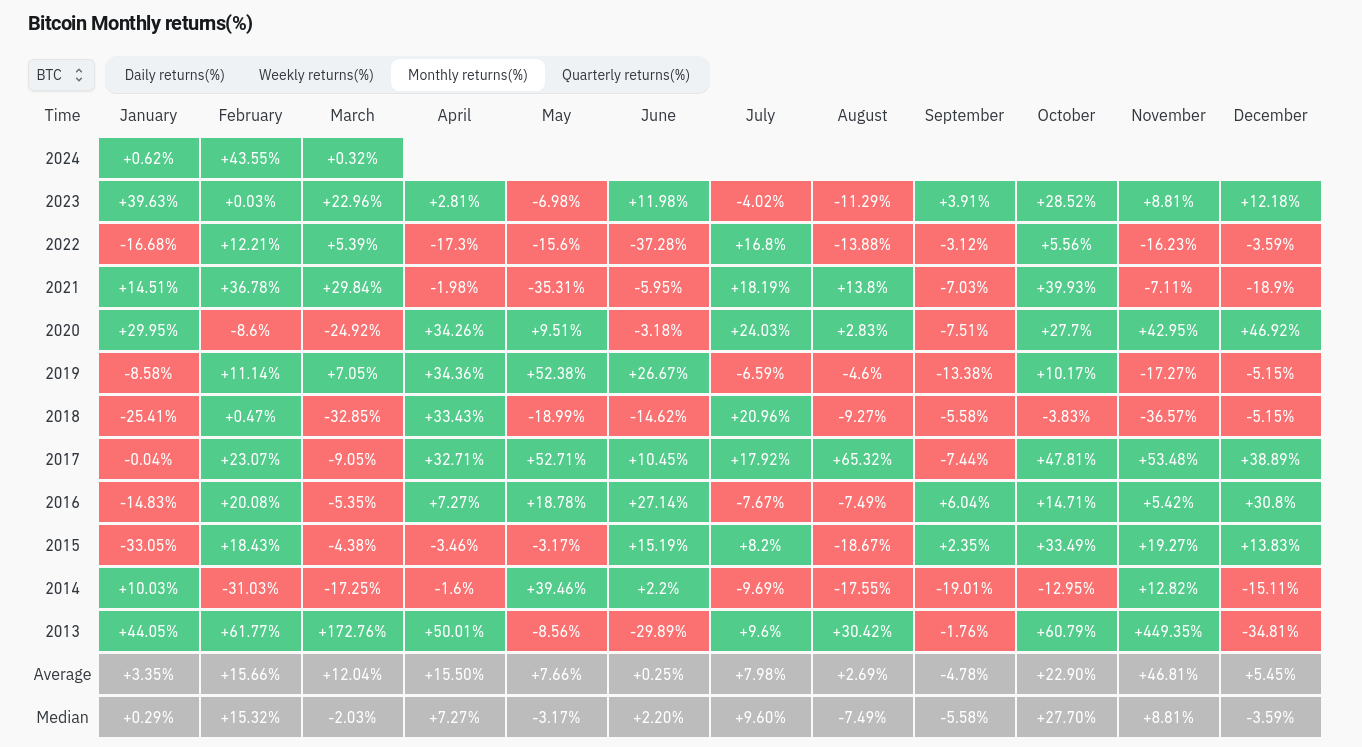The image size is (1362, 747).
Task: Select the Average row label
Action: (62, 674)
